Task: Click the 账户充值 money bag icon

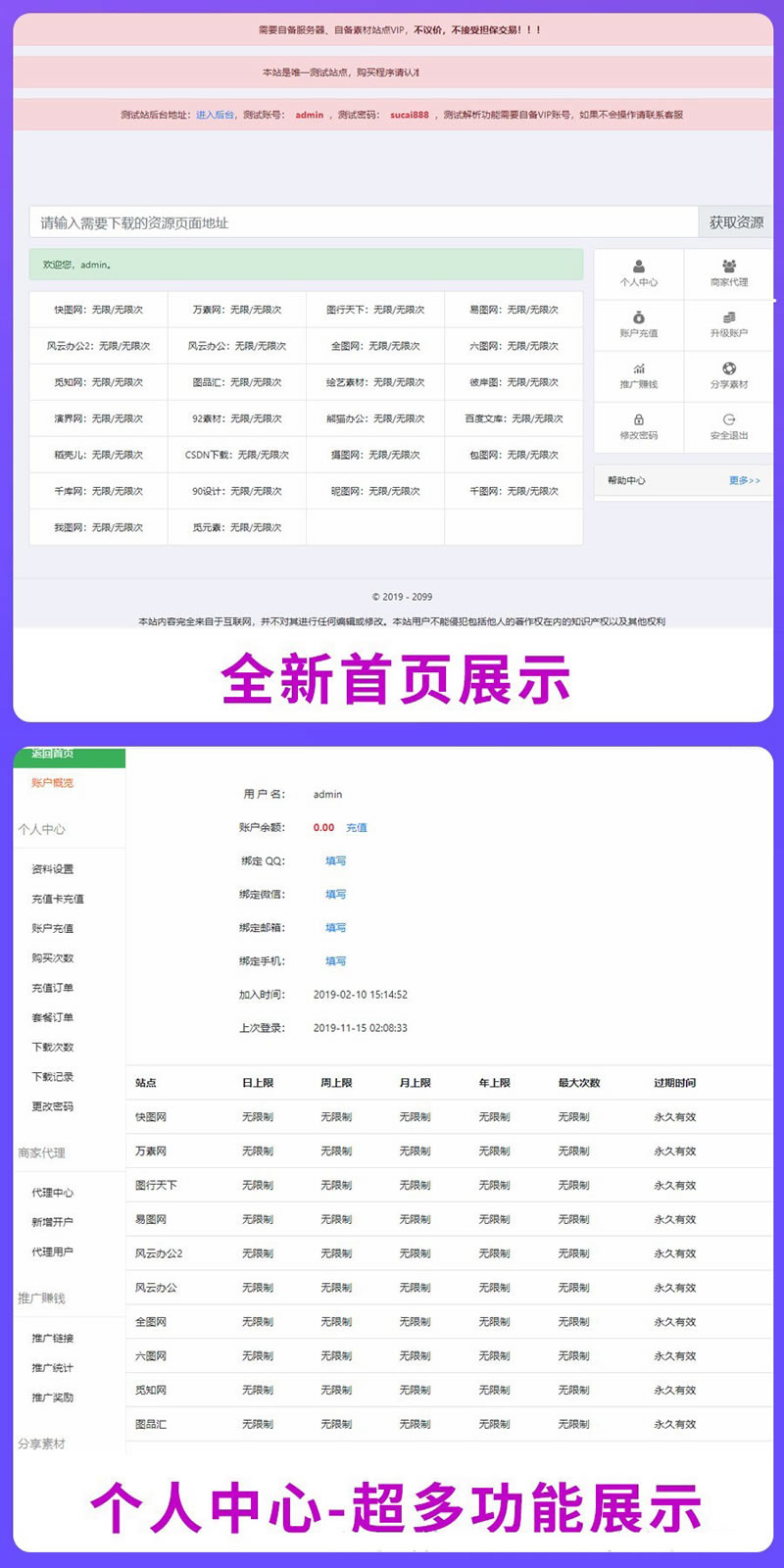Action: pyautogui.click(x=639, y=318)
